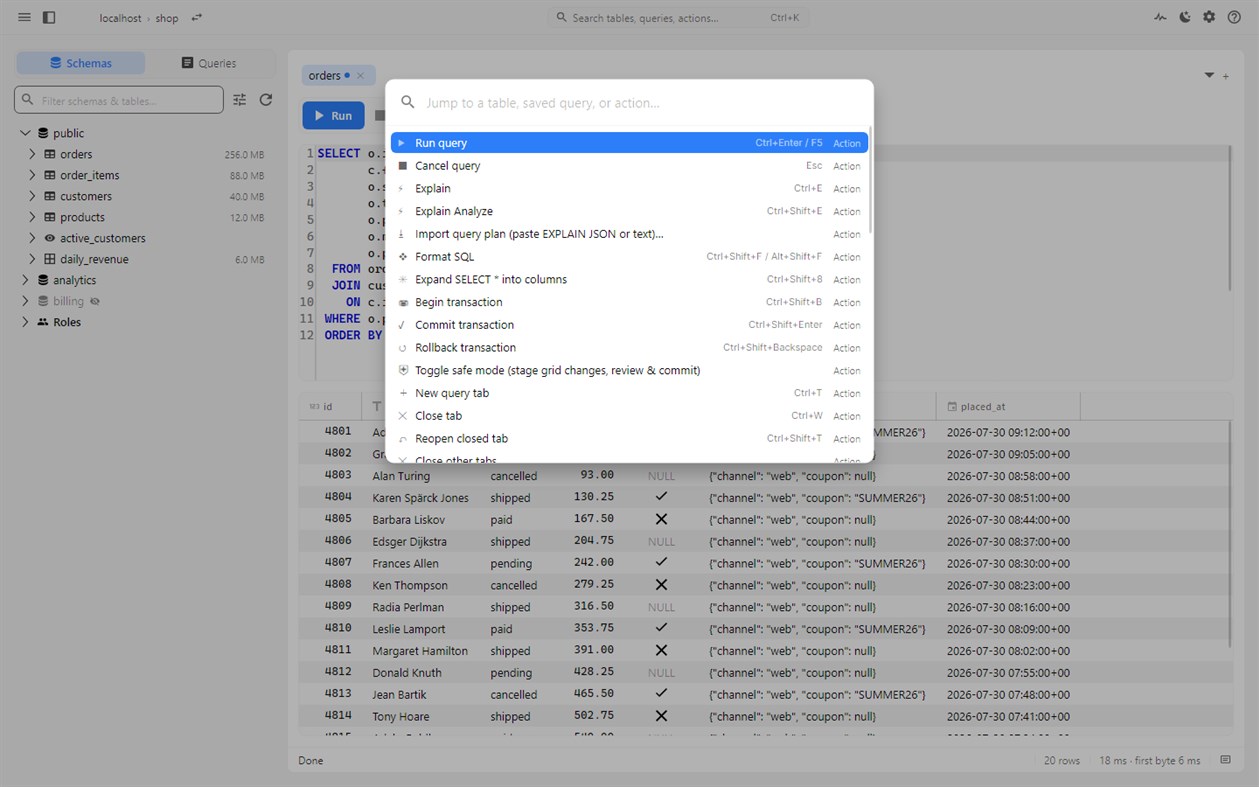Select Expand SELECT * into columns

[629, 280]
